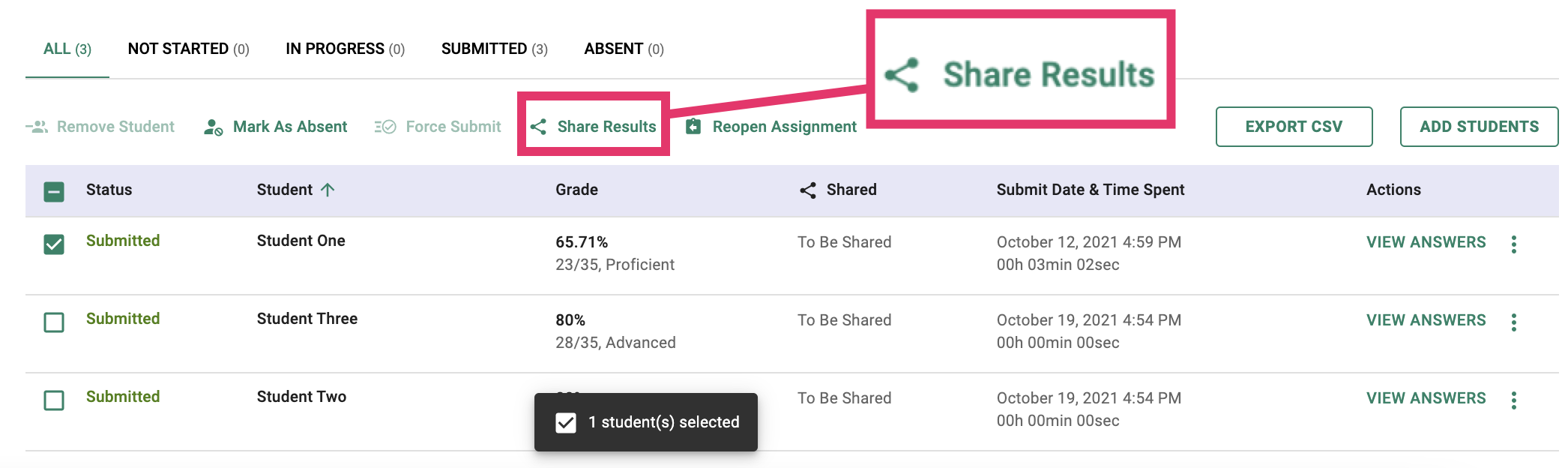Switch to the NOT STARTED tab
This screenshot has width=1568, height=468.
pos(188,49)
